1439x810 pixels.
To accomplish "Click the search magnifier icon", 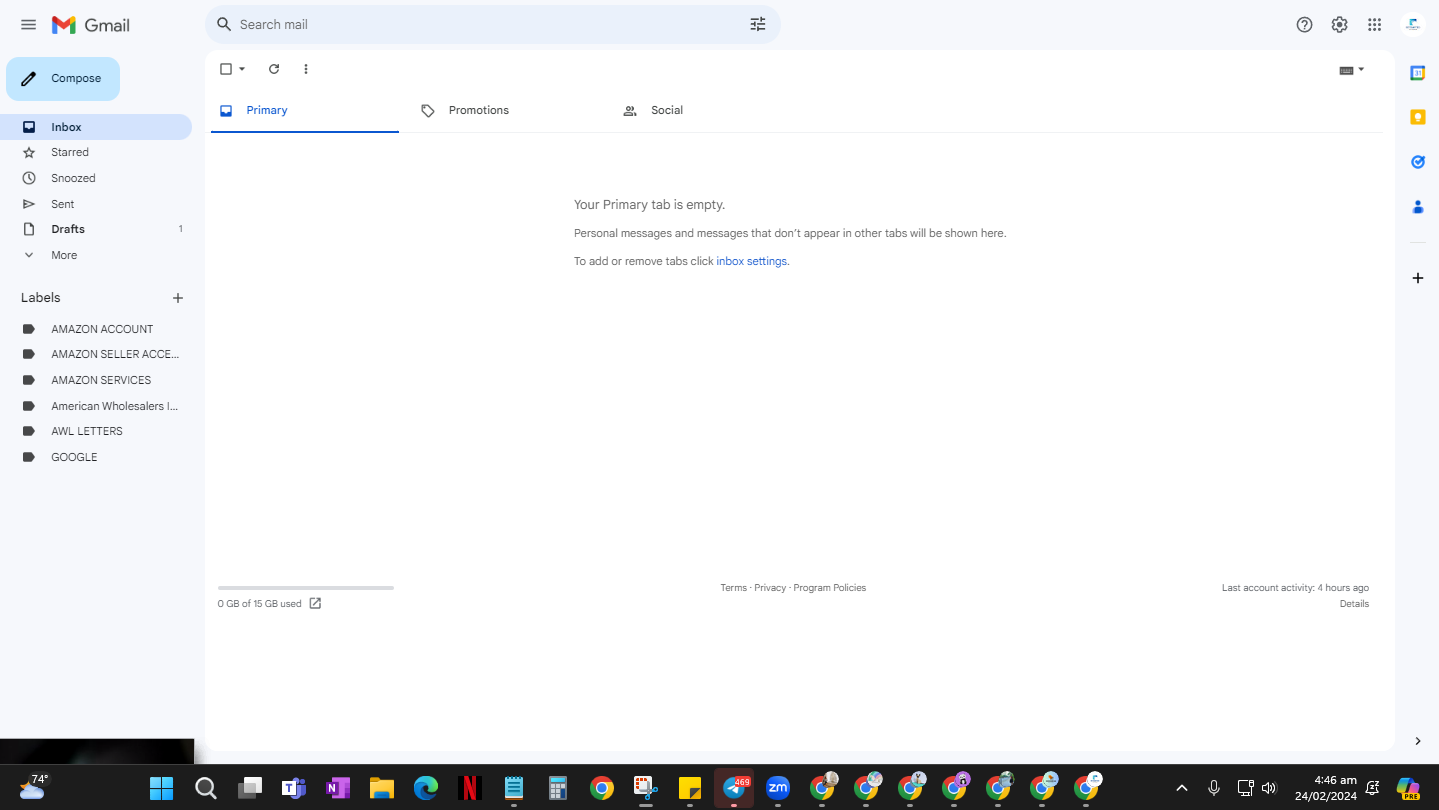I will (224, 24).
